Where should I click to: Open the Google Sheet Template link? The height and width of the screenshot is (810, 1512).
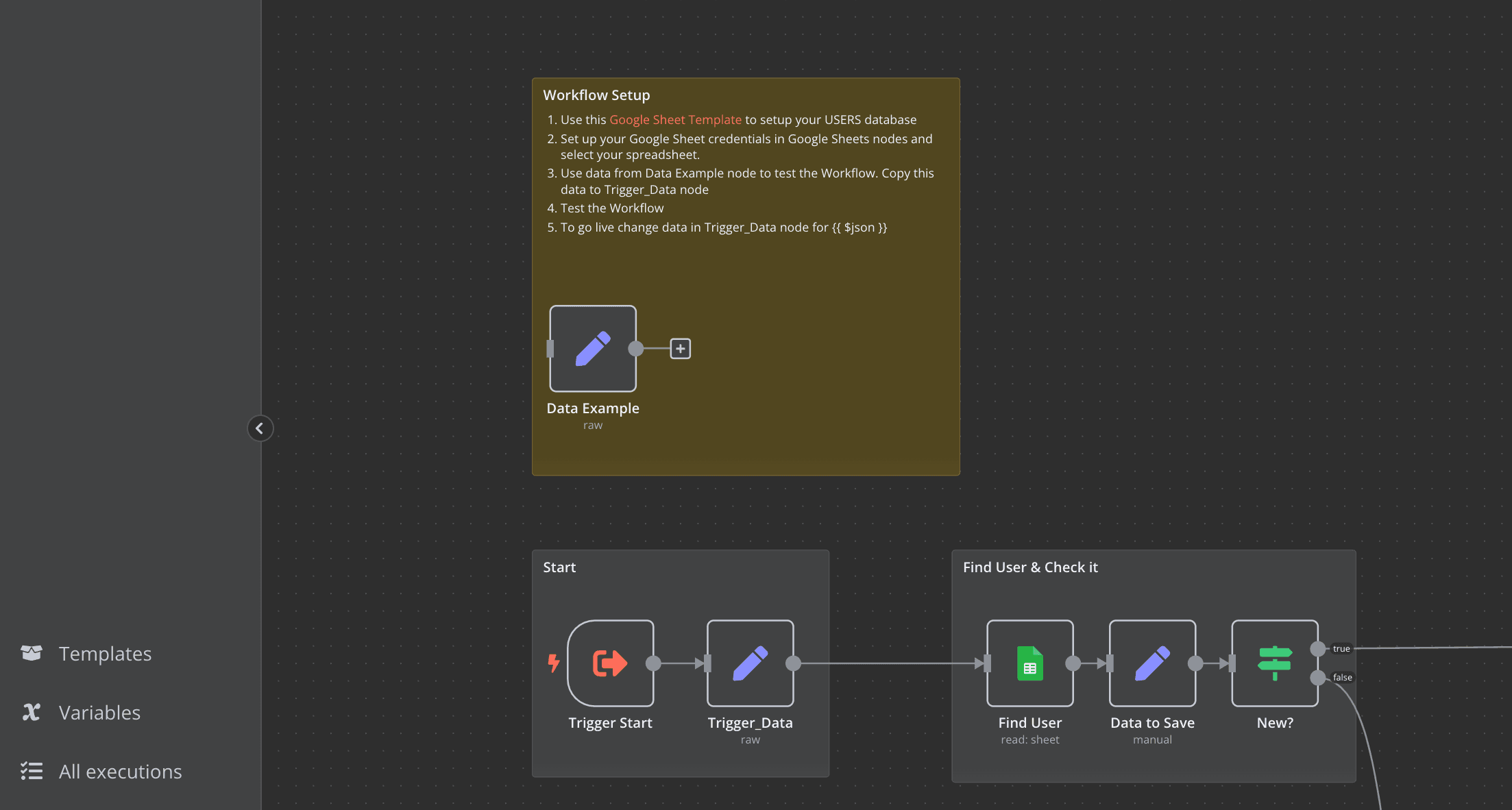pos(675,120)
